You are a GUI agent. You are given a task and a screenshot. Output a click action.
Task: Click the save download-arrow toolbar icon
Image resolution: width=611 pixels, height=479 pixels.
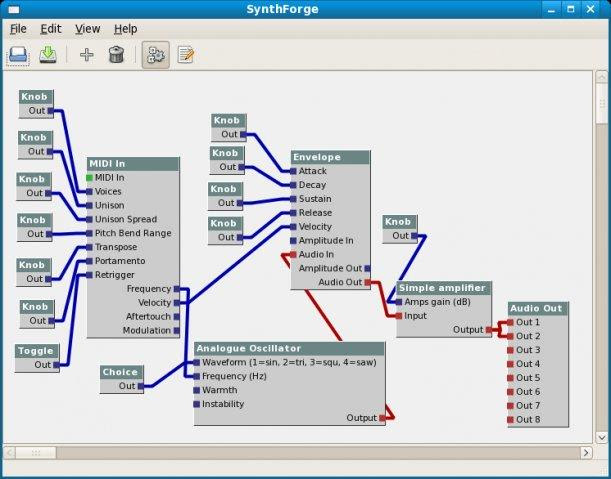point(48,55)
